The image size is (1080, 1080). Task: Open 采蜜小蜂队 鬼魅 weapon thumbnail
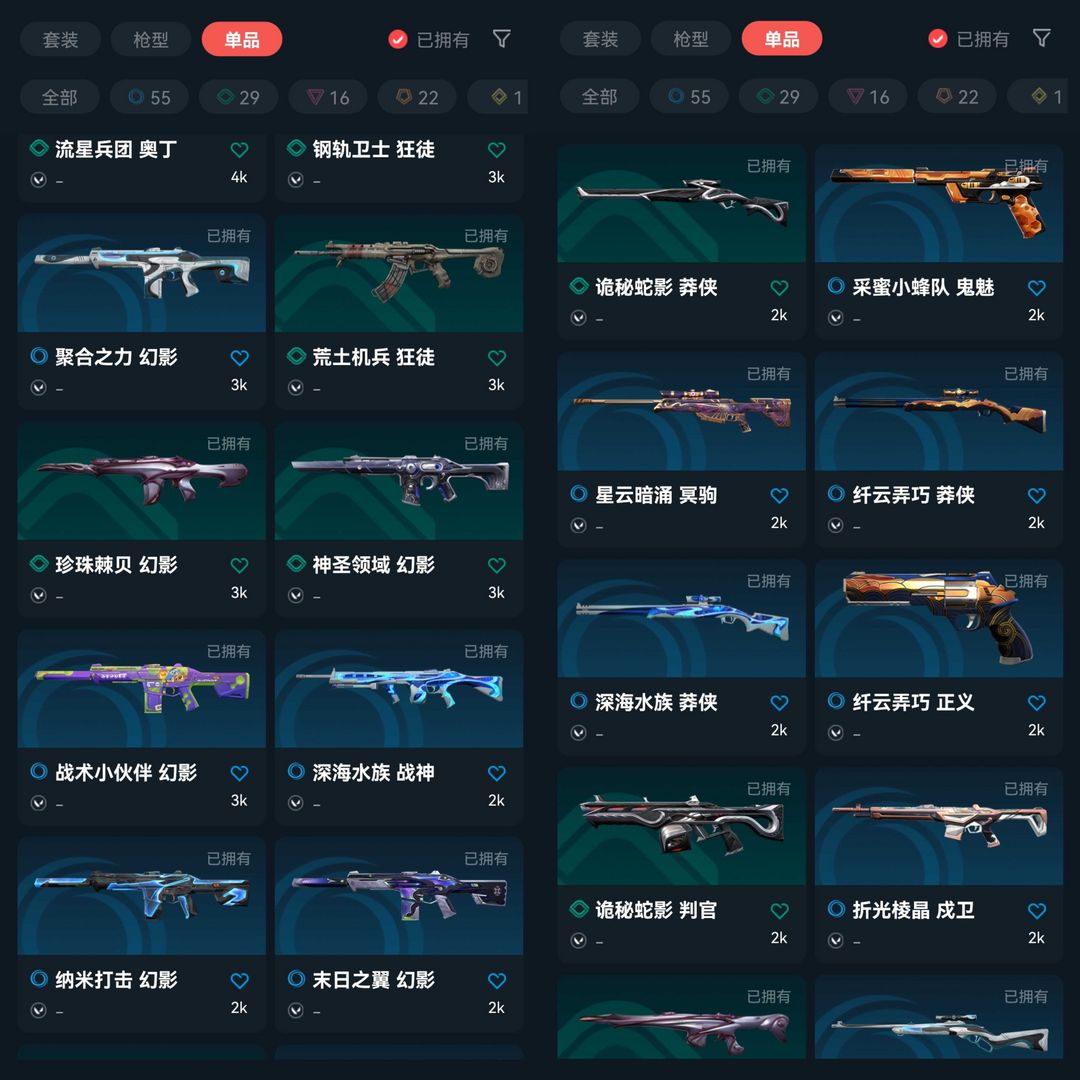tap(939, 204)
